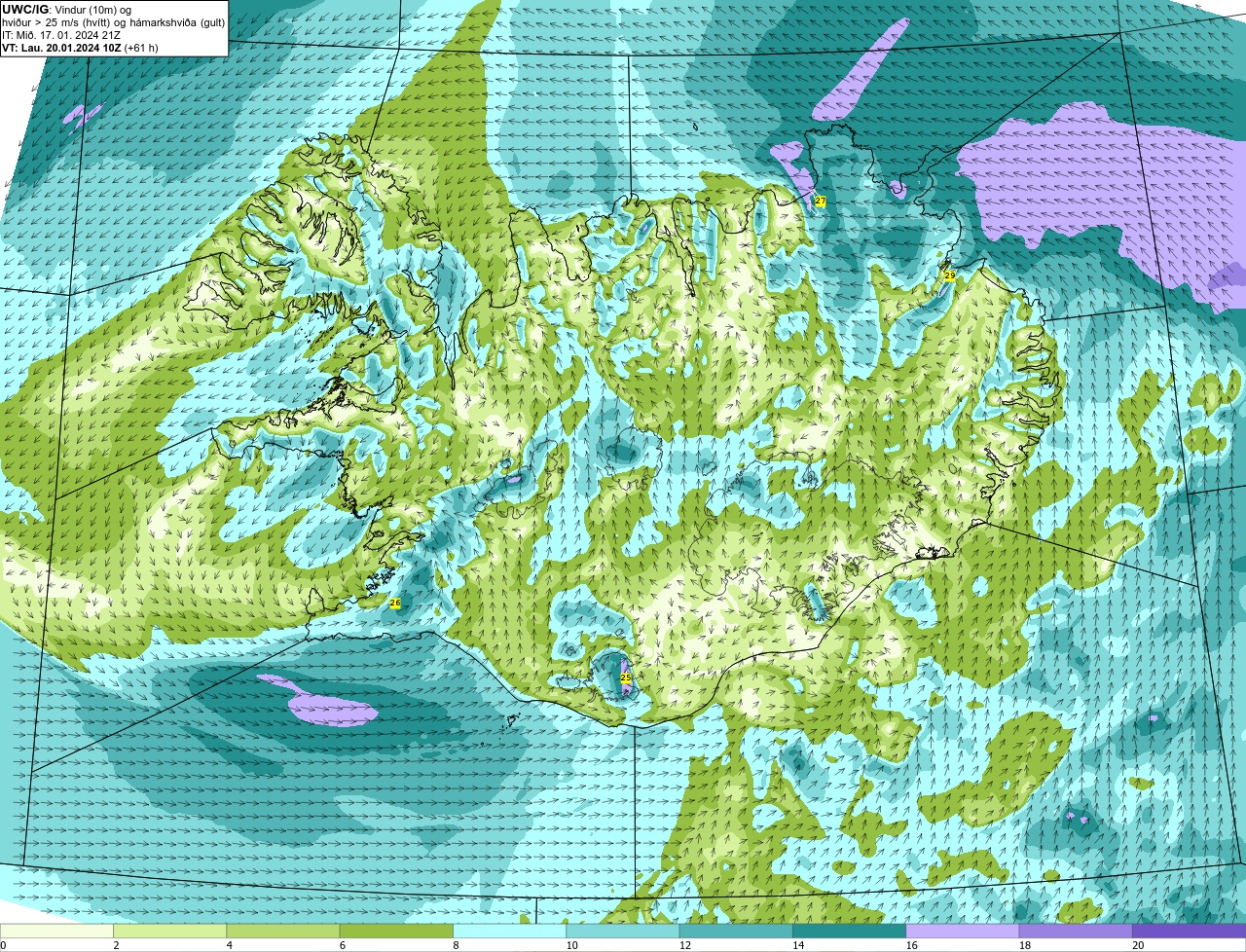This screenshot has height=952, width=1246.
Task: Select the 4–6 m/s green legend swatch
Action: click(x=283, y=932)
